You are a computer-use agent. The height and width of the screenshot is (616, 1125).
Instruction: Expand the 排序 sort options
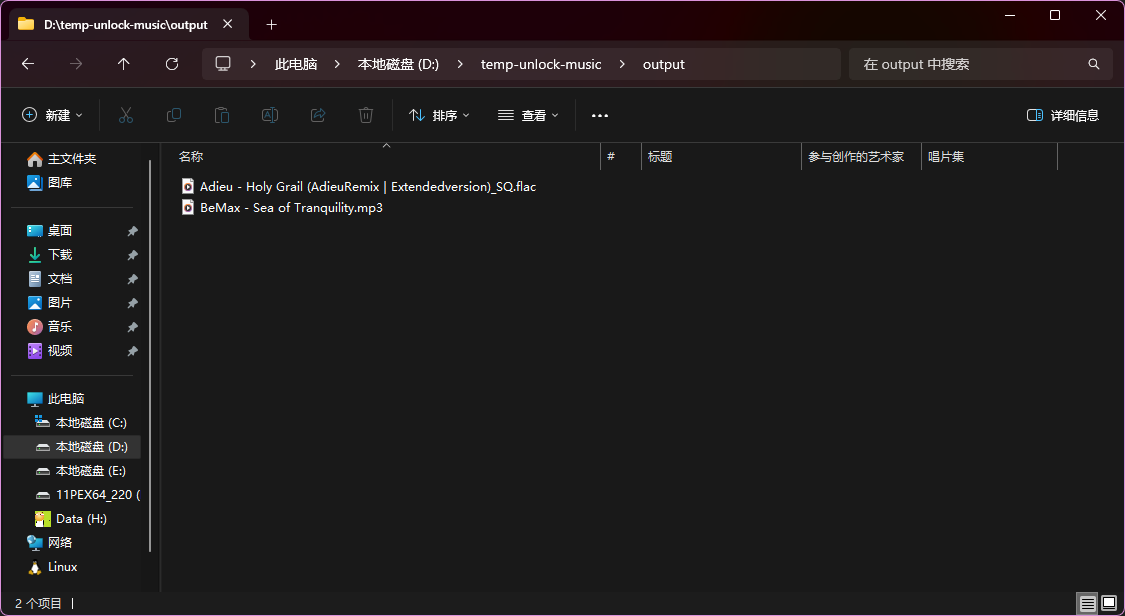click(x=439, y=116)
